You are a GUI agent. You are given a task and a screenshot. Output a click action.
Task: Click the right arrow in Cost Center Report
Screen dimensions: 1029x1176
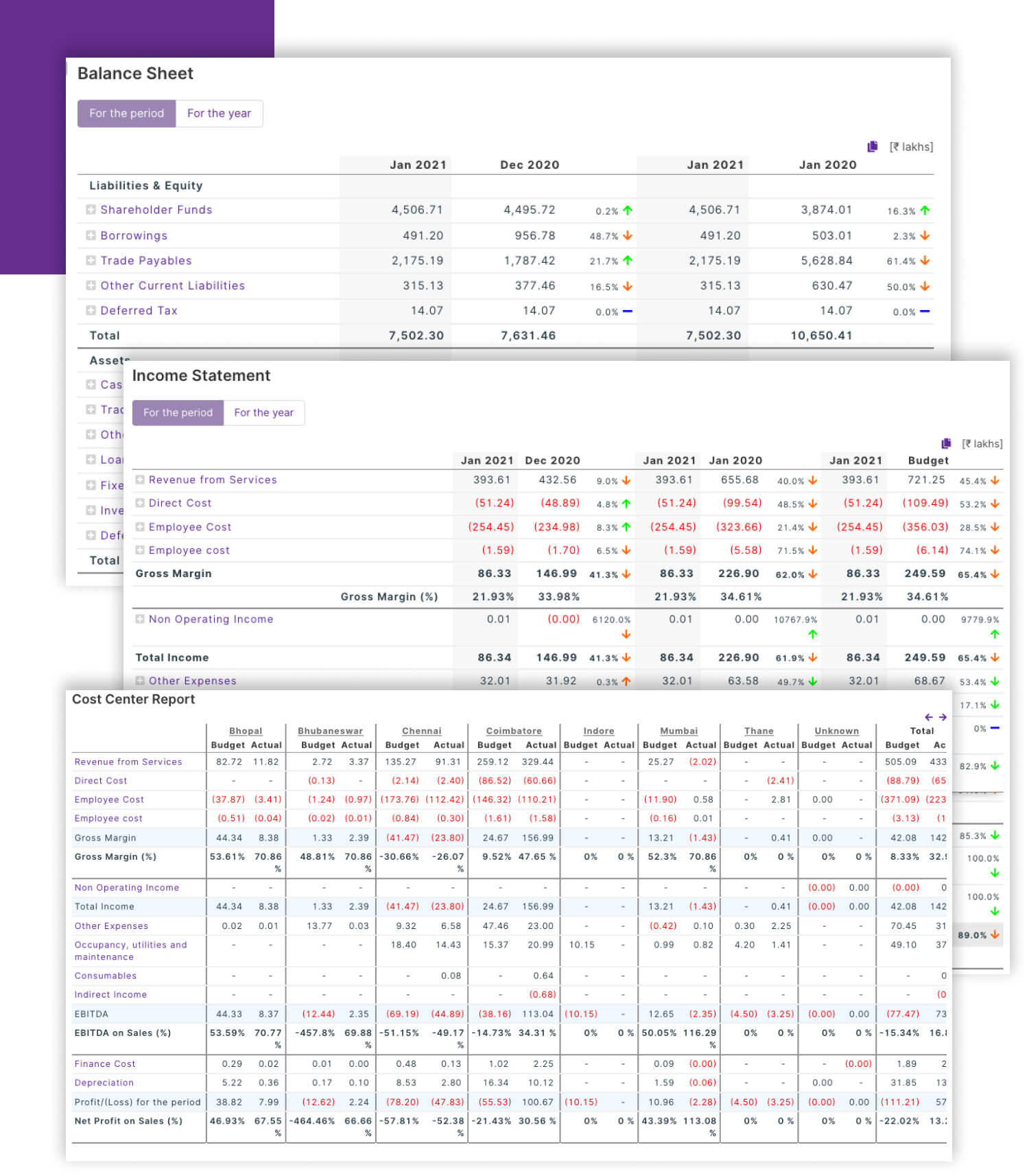click(943, 717)
